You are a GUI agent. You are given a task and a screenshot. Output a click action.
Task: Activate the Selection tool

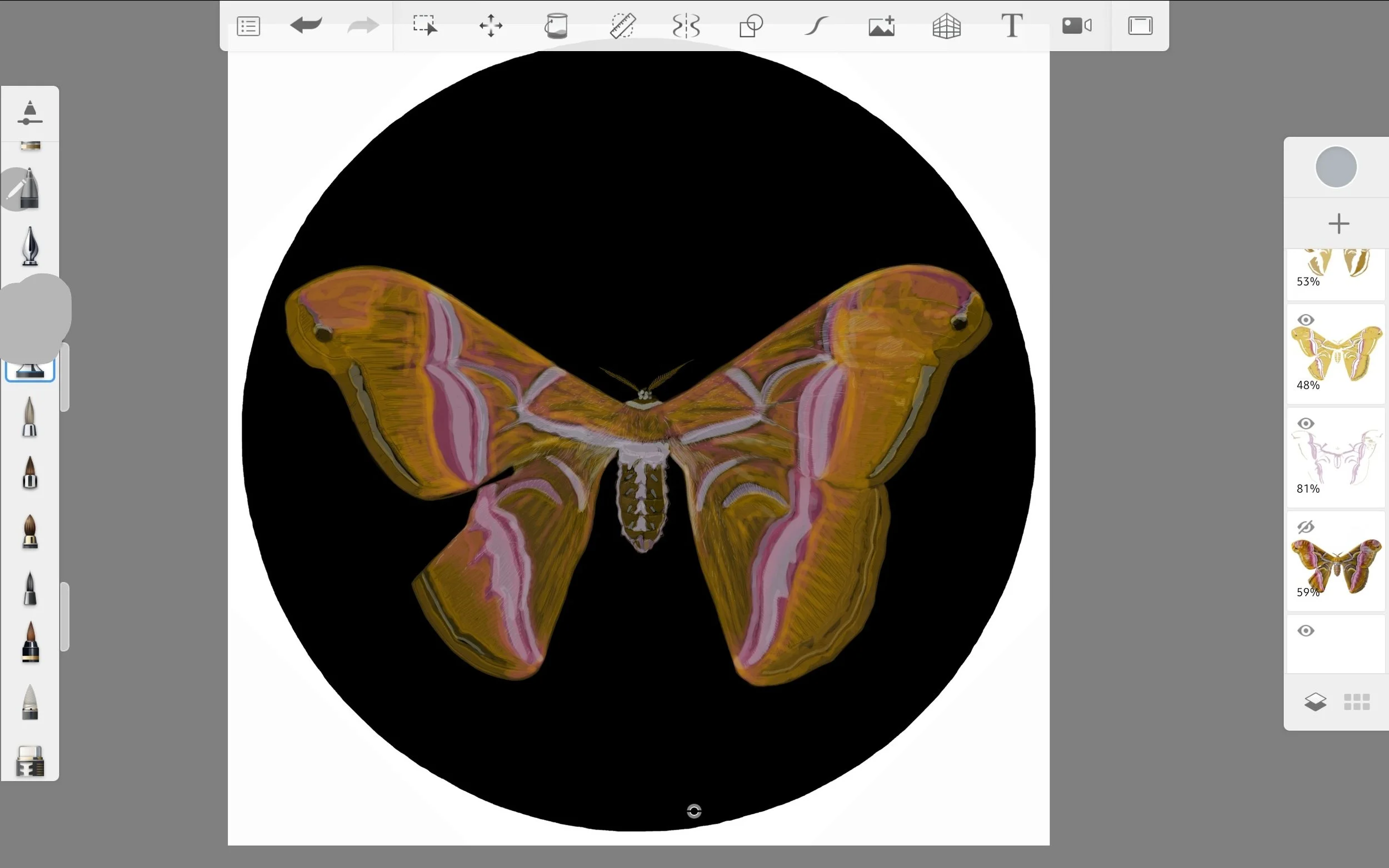tap(426, 26)
